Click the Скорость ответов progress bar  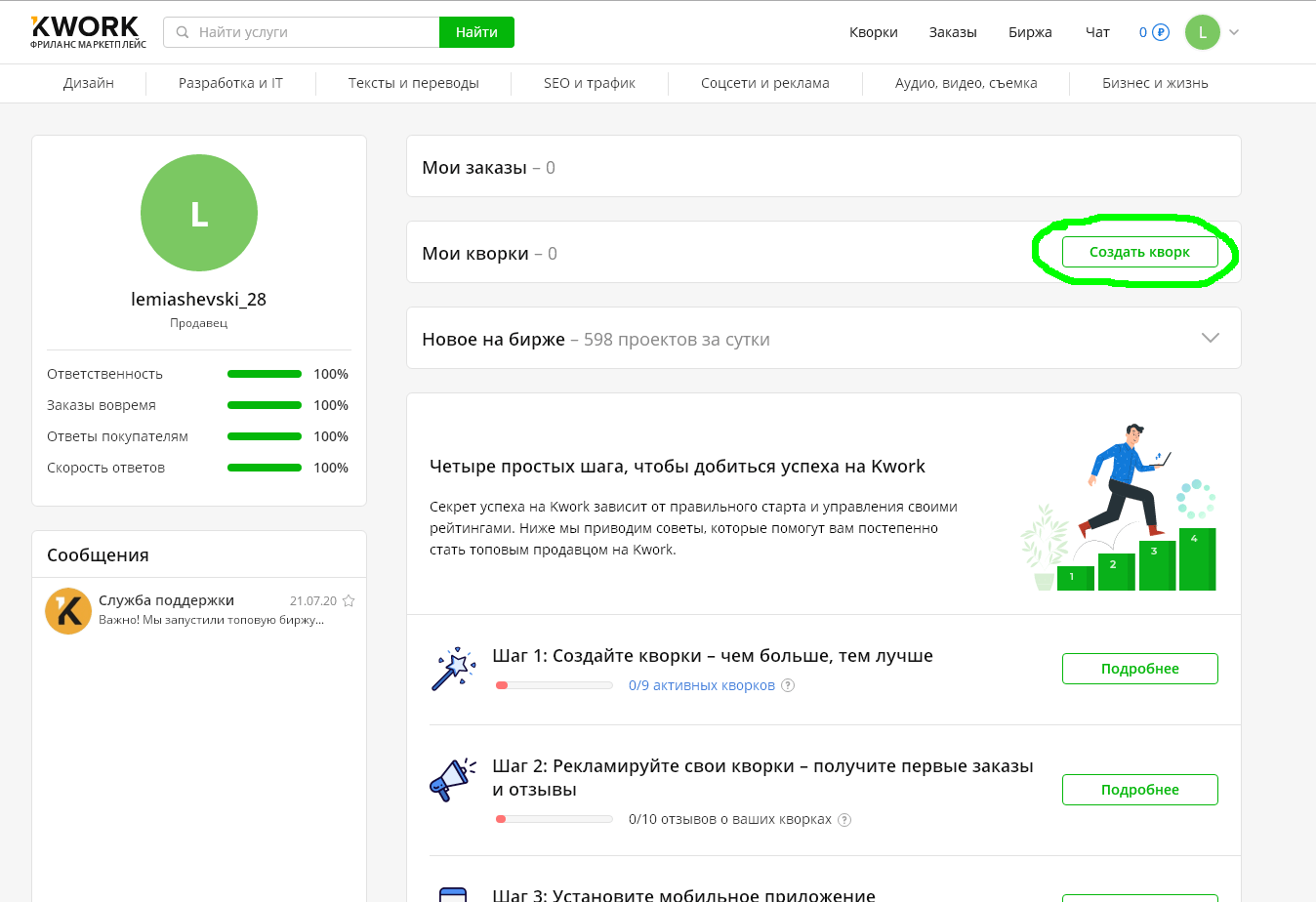(265, 468)
